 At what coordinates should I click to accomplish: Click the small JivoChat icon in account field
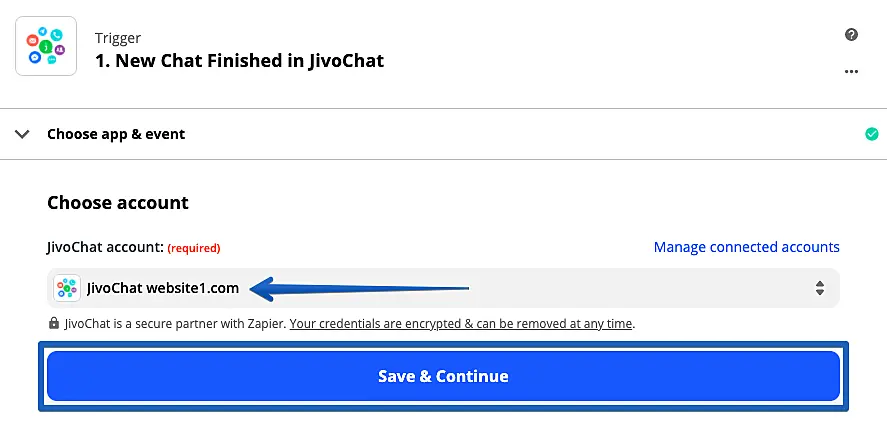(67, 288)
